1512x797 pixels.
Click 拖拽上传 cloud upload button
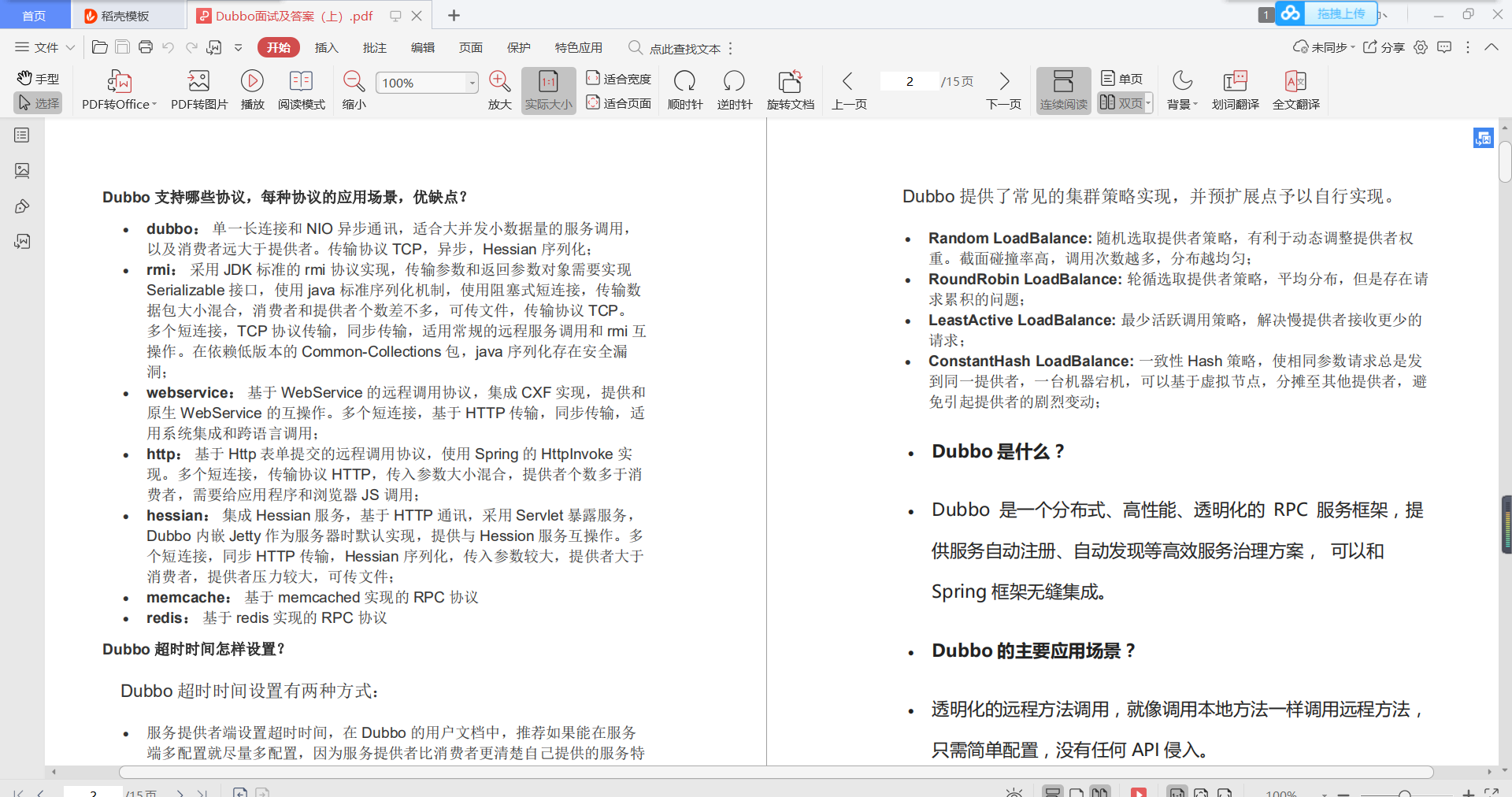1327,13
